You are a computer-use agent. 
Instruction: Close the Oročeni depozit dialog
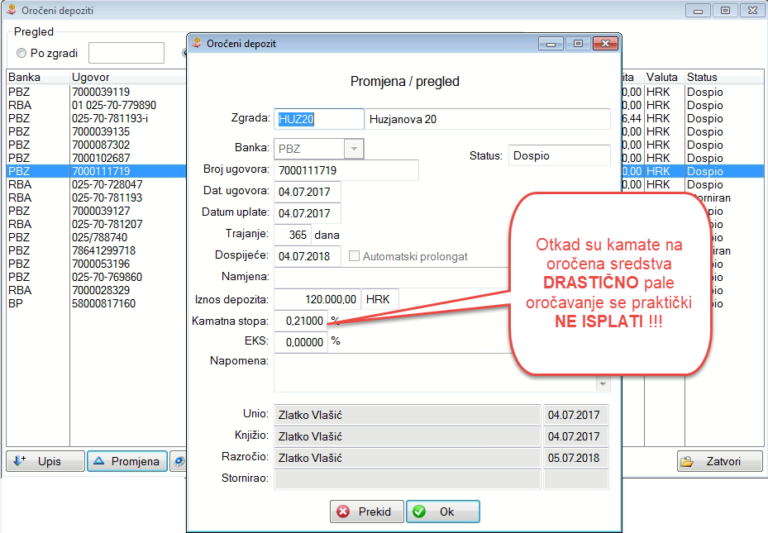[x=605, y=44]
